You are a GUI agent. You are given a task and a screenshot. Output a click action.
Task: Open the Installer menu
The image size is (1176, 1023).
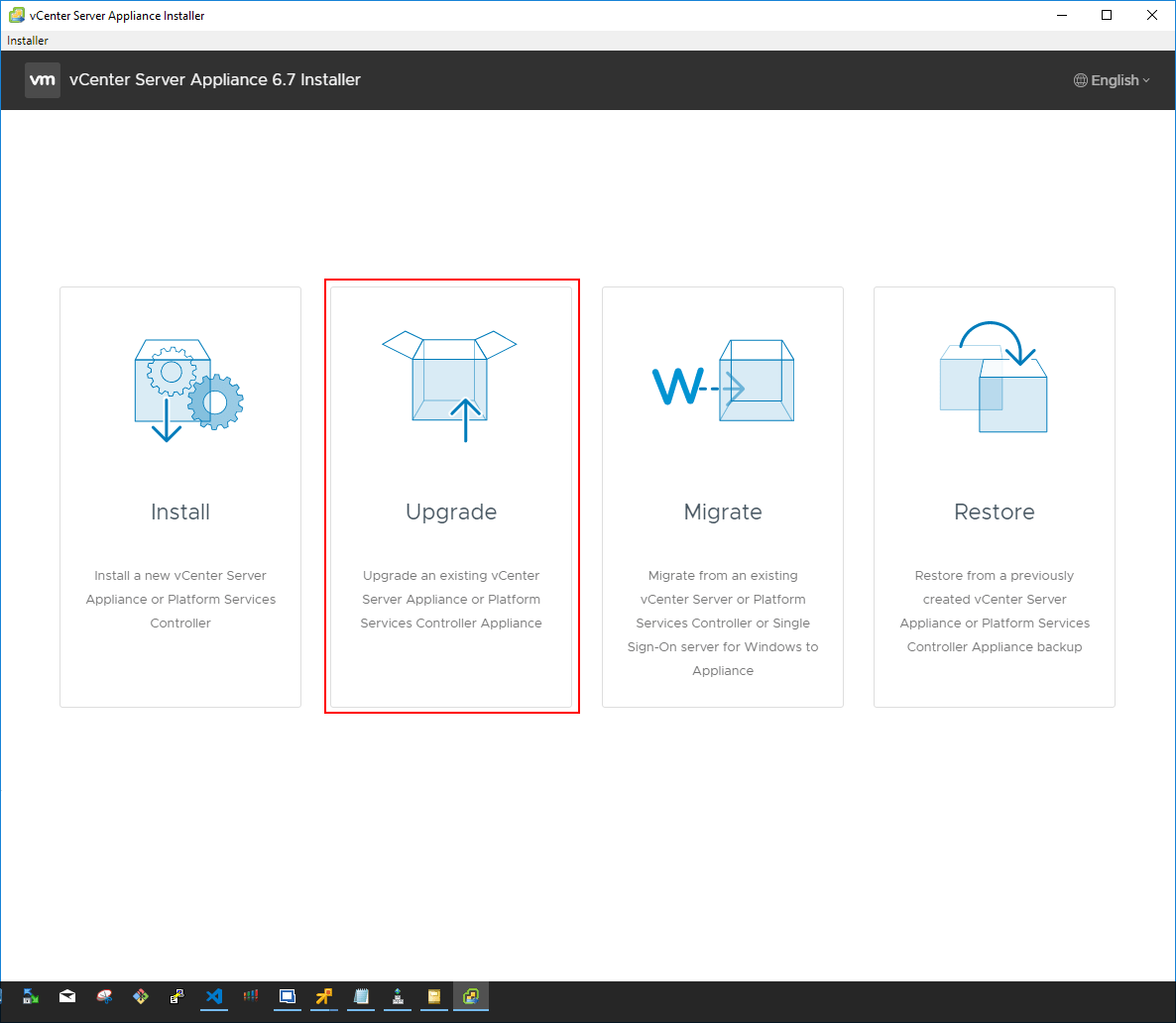pos(28,41)
